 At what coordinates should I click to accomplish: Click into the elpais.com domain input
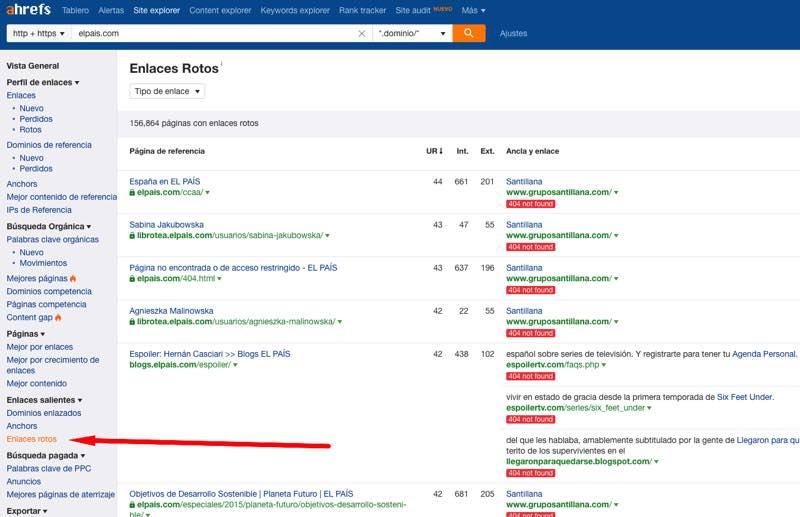[x=214, y=33]
